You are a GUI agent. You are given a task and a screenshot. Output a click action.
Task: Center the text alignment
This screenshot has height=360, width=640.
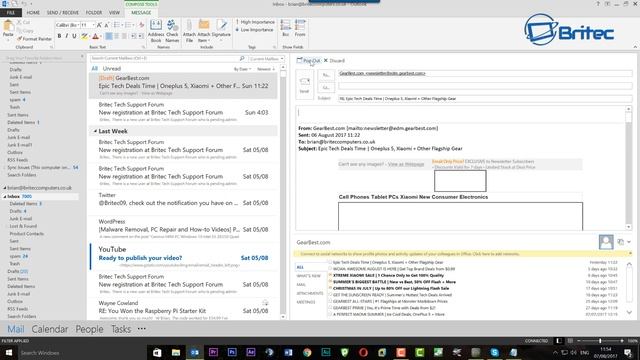click(117, 36)
